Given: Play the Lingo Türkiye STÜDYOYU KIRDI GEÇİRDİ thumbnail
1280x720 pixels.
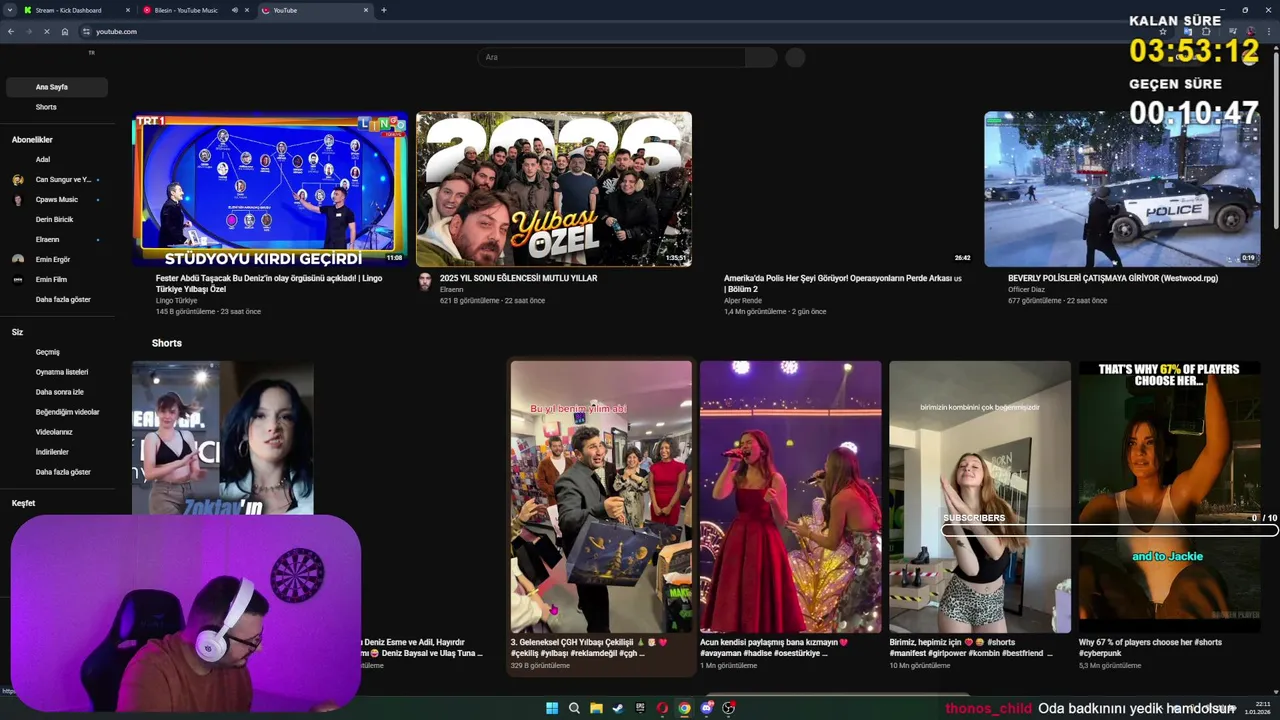Looking at the screenshot, I should [x=270, y=189].
